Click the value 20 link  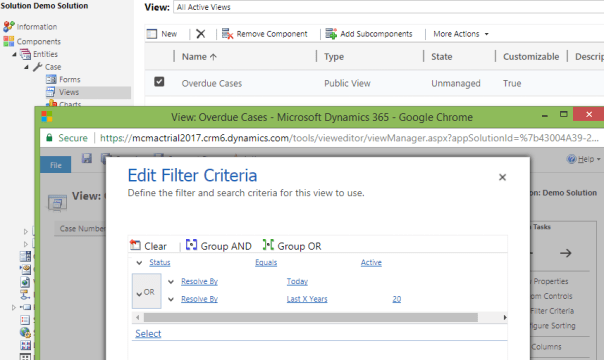[x=397, y=299]
